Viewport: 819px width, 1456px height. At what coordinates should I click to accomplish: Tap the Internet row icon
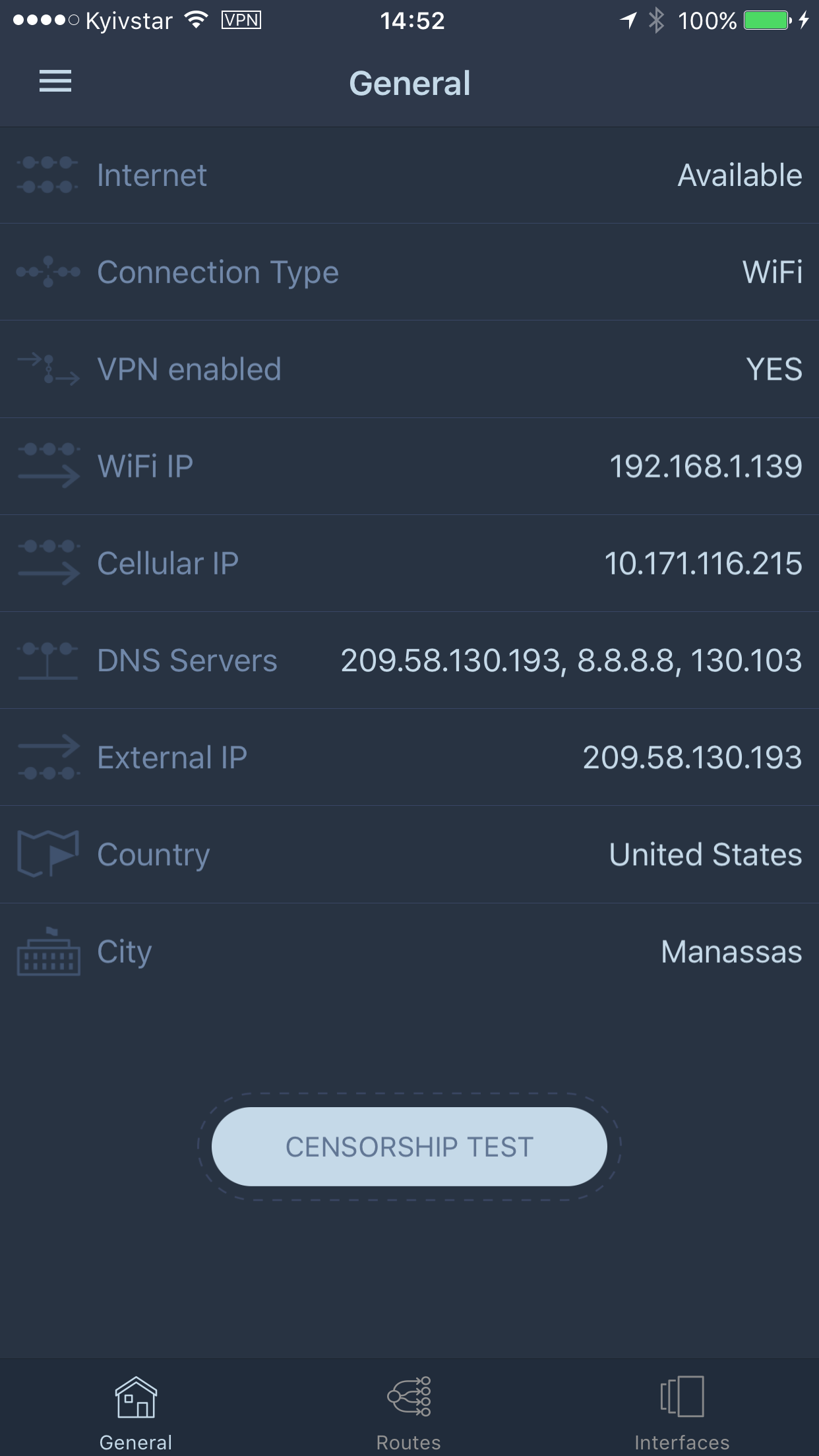47,175
